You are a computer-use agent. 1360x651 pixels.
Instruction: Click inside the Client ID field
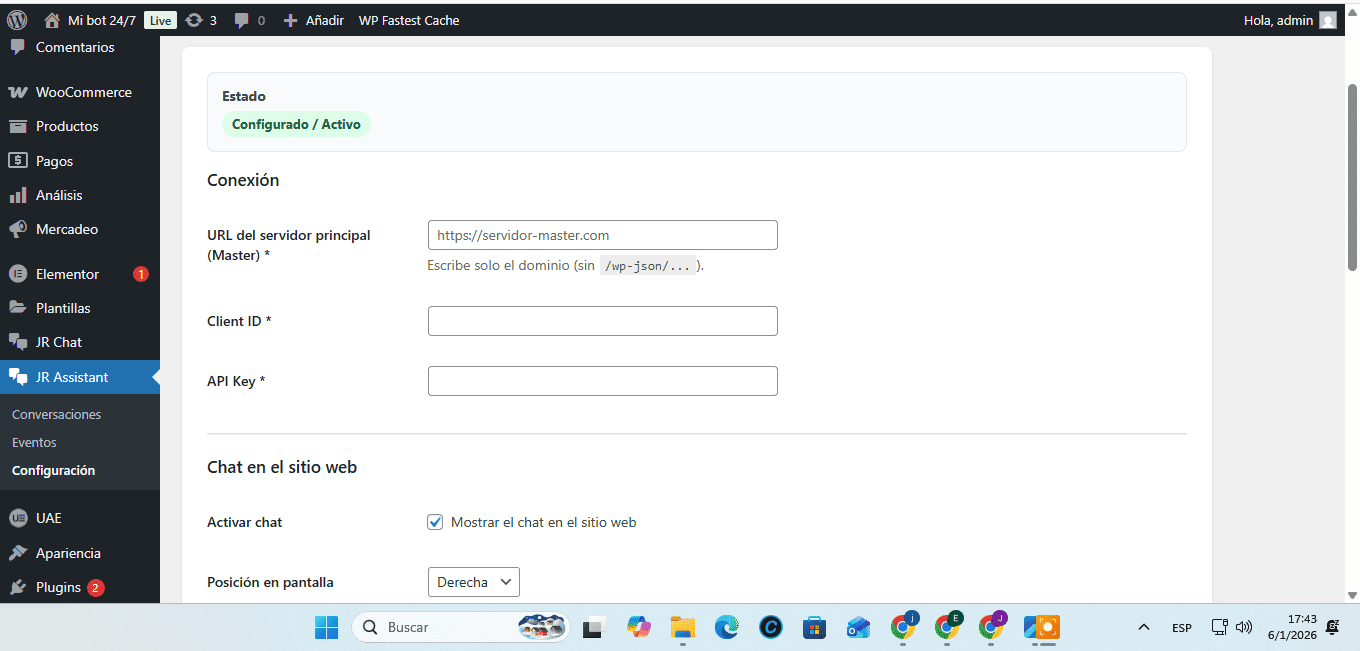pyautogui.click(x=602, y=320)
